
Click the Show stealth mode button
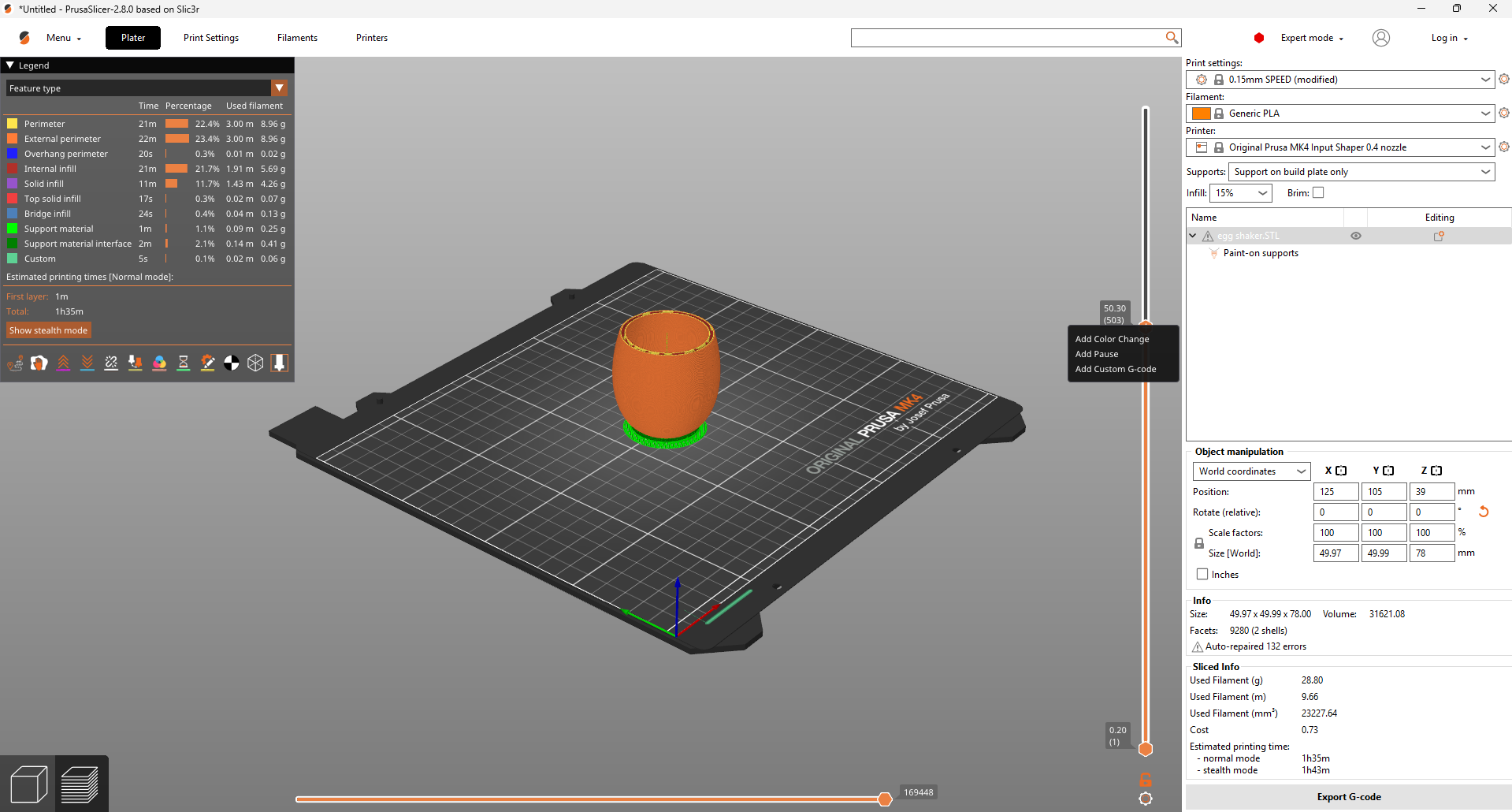pos(49,330)
